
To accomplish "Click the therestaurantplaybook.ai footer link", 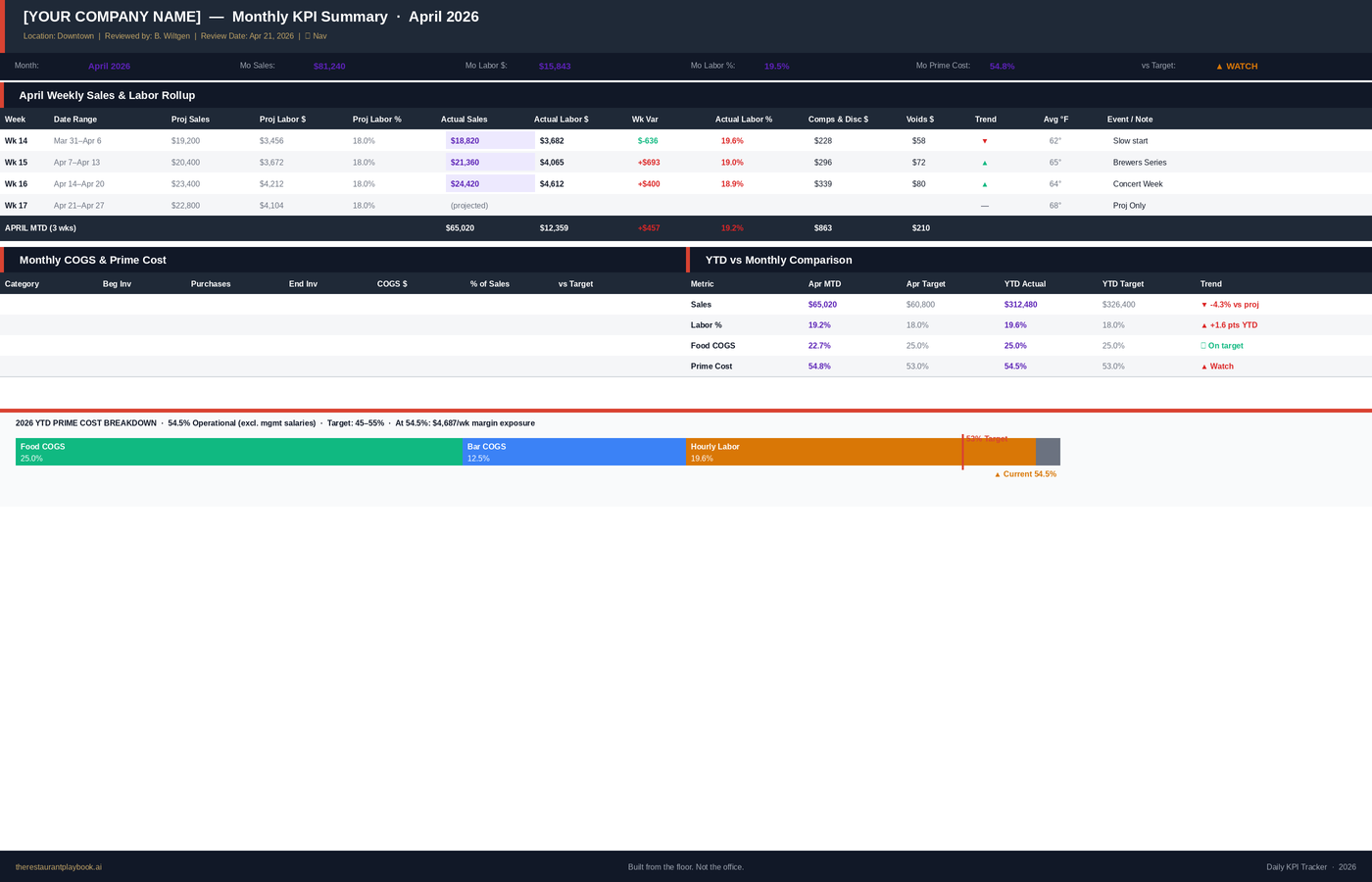I will 59,867.
